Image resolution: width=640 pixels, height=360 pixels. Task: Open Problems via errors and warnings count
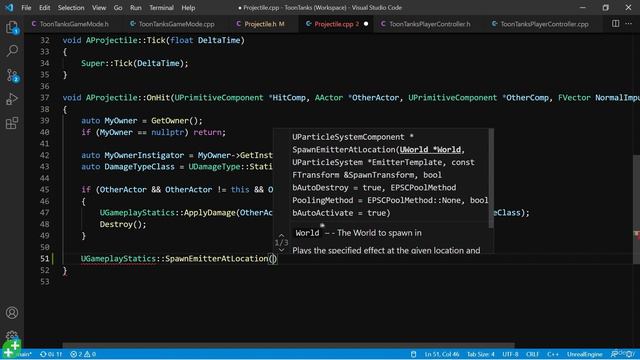pyautogui.click(x=83, y=354)
